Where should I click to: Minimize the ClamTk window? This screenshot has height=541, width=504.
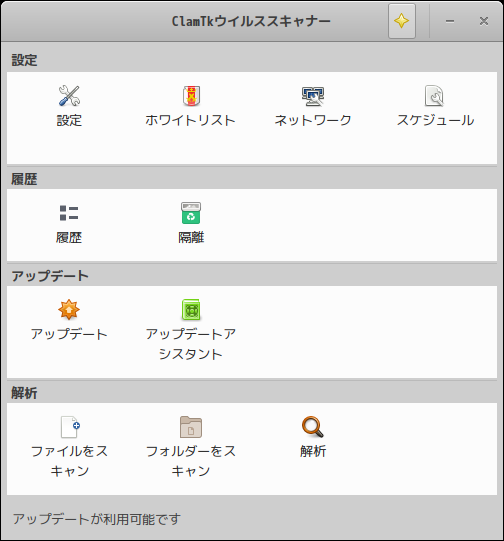pyautogui.click(x=449, y=21)
